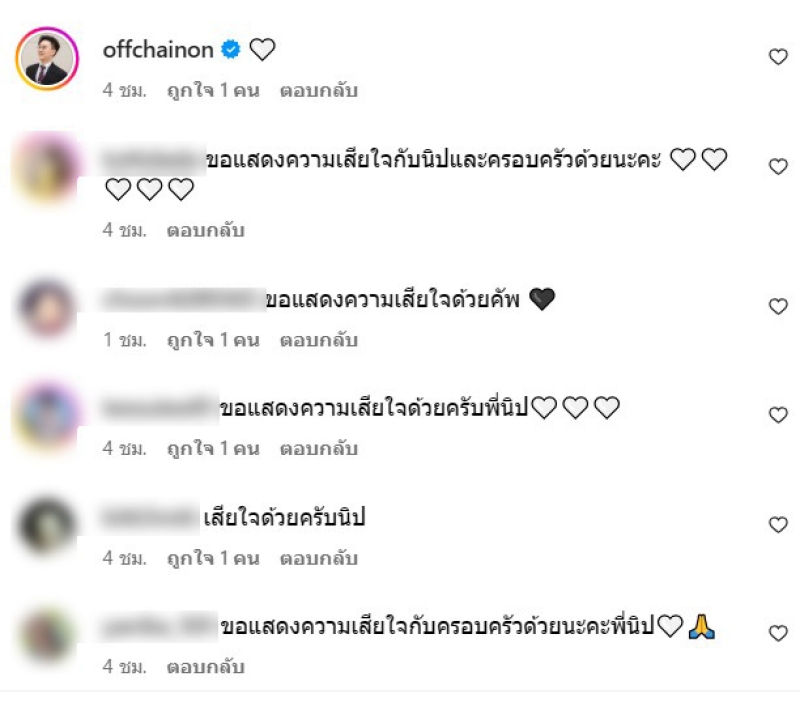Like the comment with praying hands emoji

pyautogui.click(x=778, y=633)
